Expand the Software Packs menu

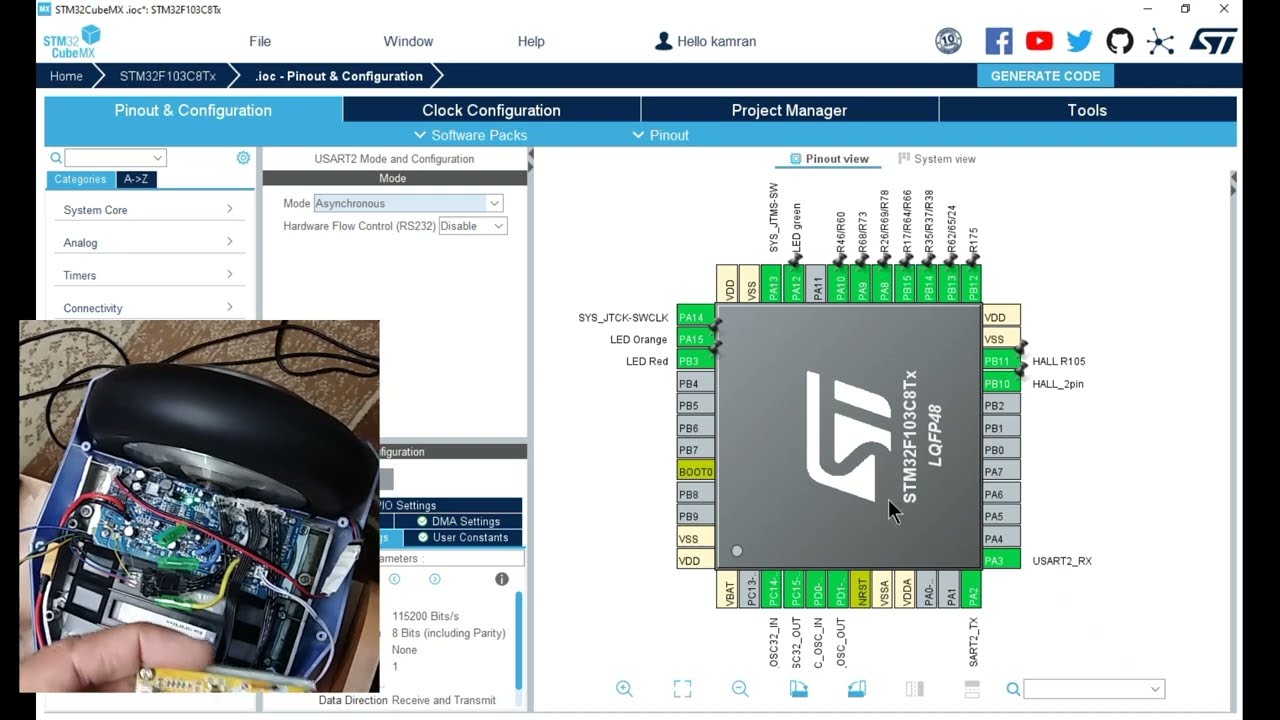coord(471,135)
